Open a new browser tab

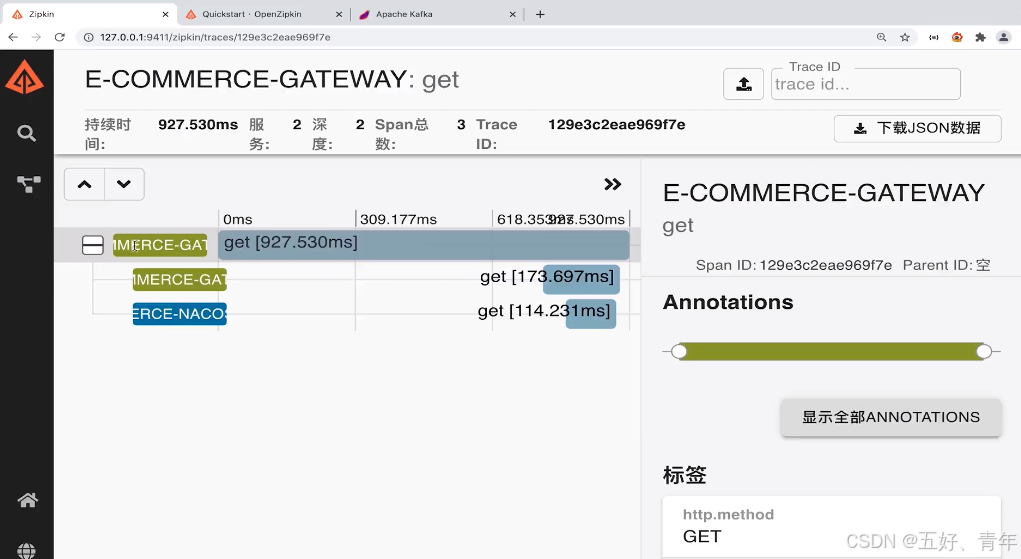pyautogui.click(x=540, y=14)
